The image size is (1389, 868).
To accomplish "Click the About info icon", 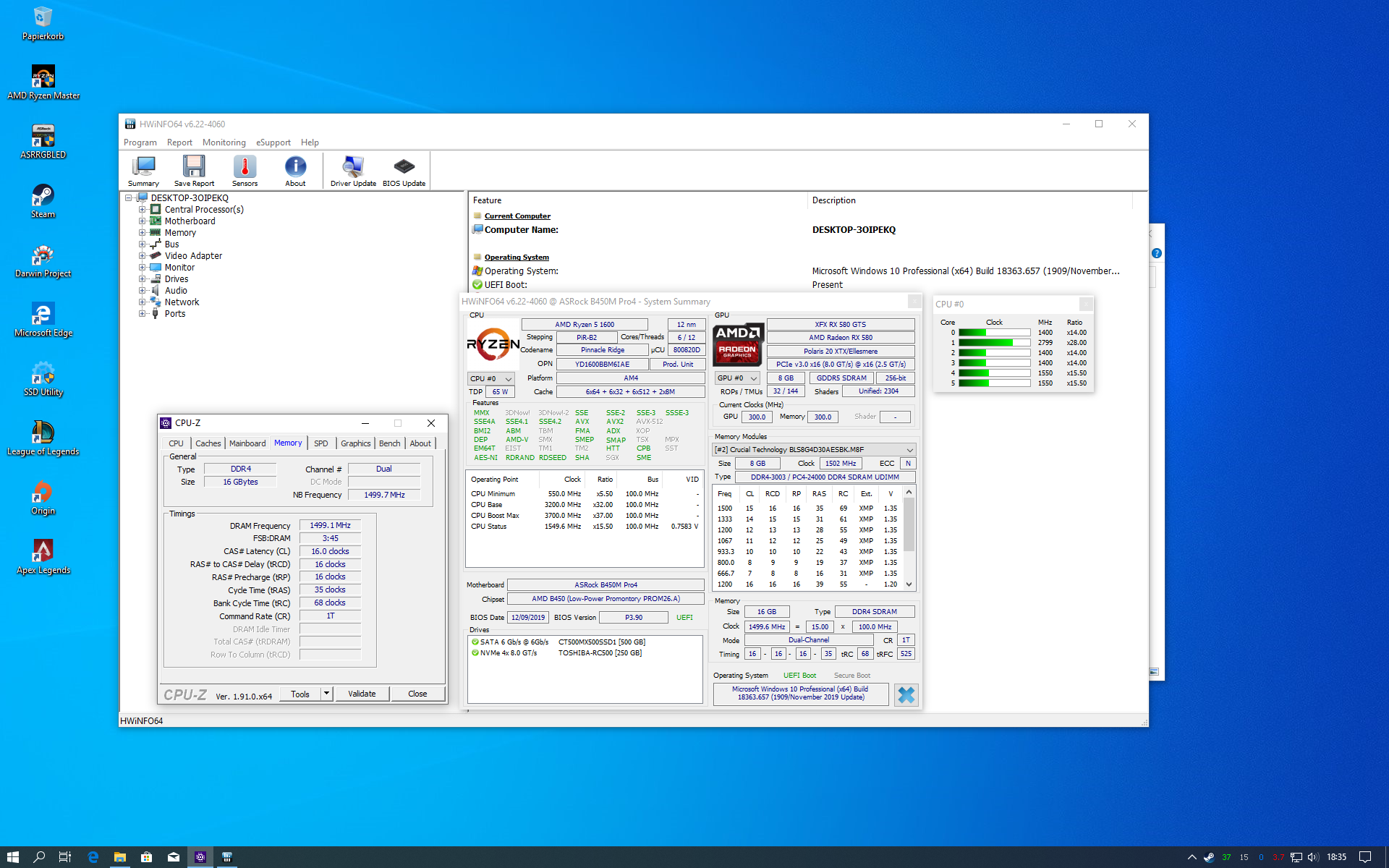I will (x=295, y=171).
